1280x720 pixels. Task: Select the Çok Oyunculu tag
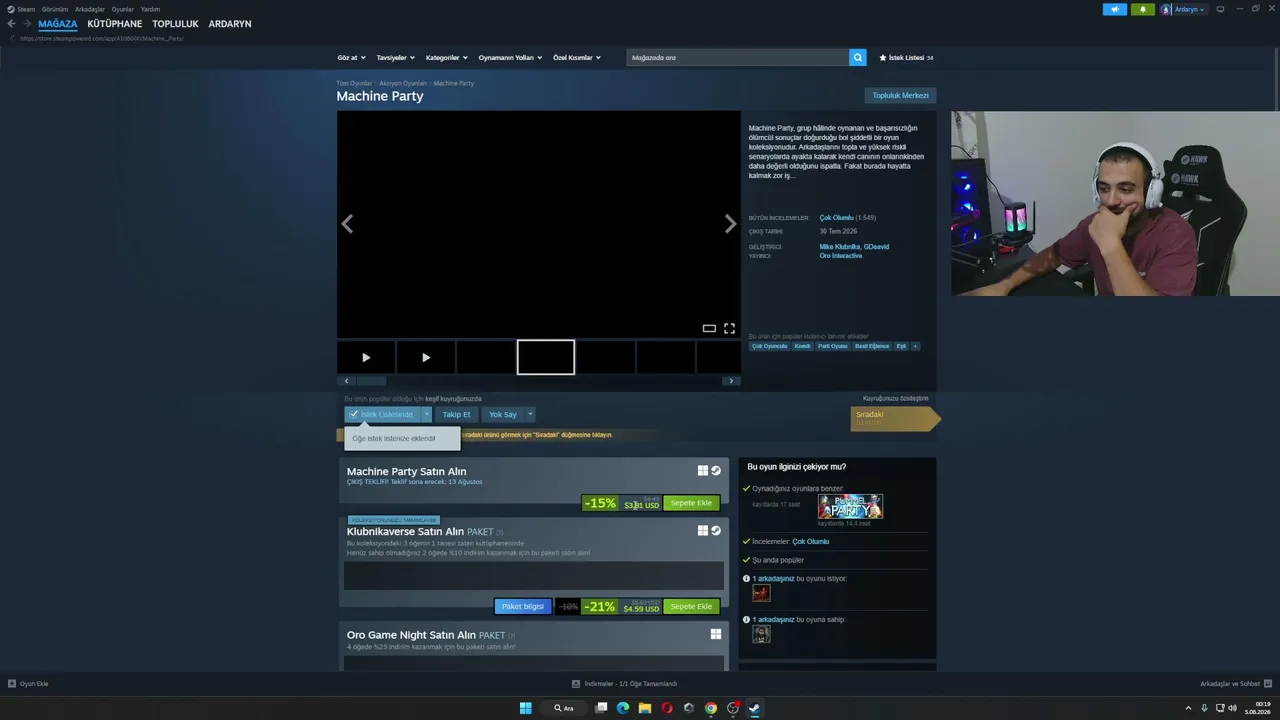pos(770,346)
